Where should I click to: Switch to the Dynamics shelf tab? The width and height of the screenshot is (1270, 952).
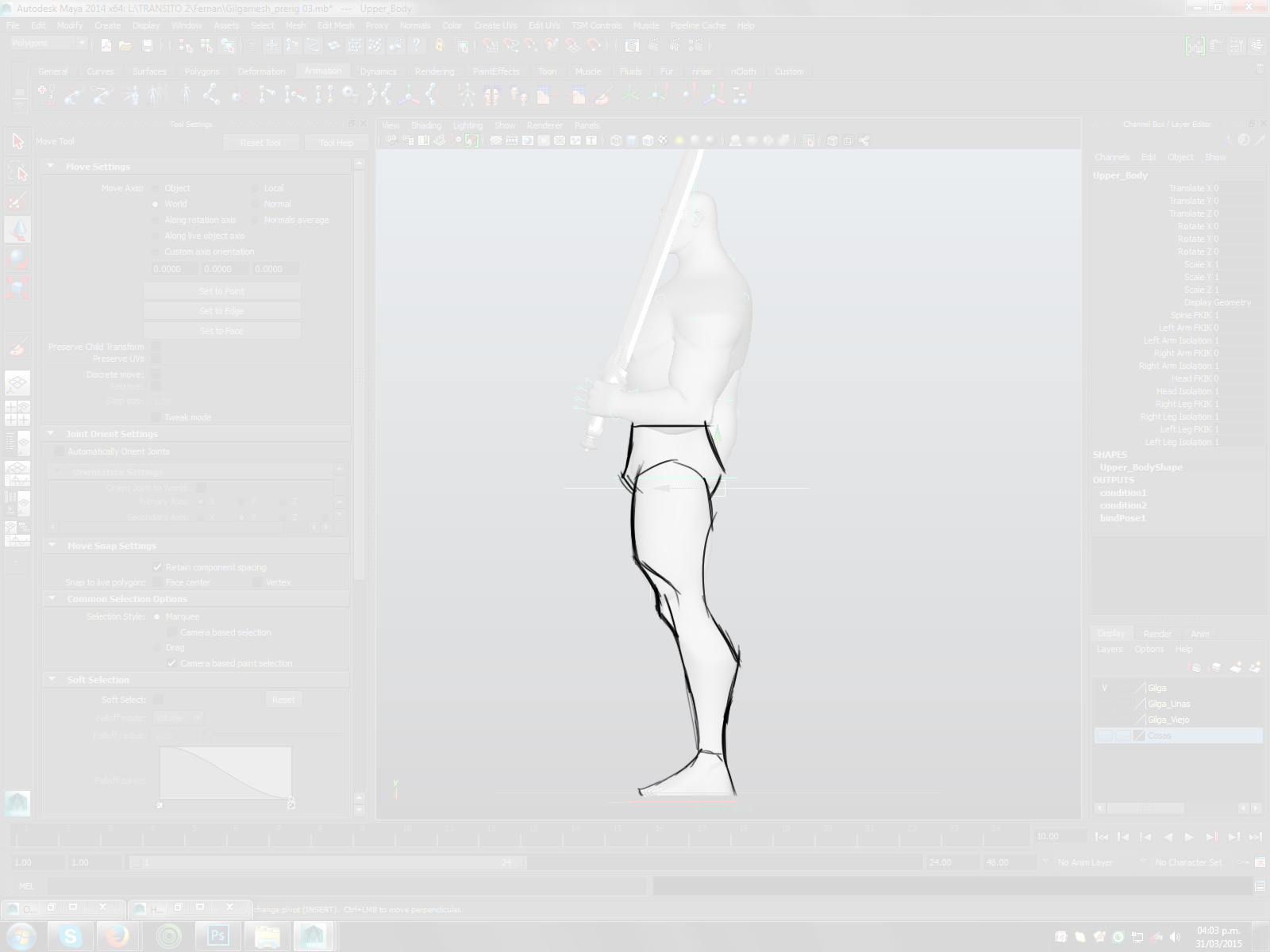tap(378, 71)
